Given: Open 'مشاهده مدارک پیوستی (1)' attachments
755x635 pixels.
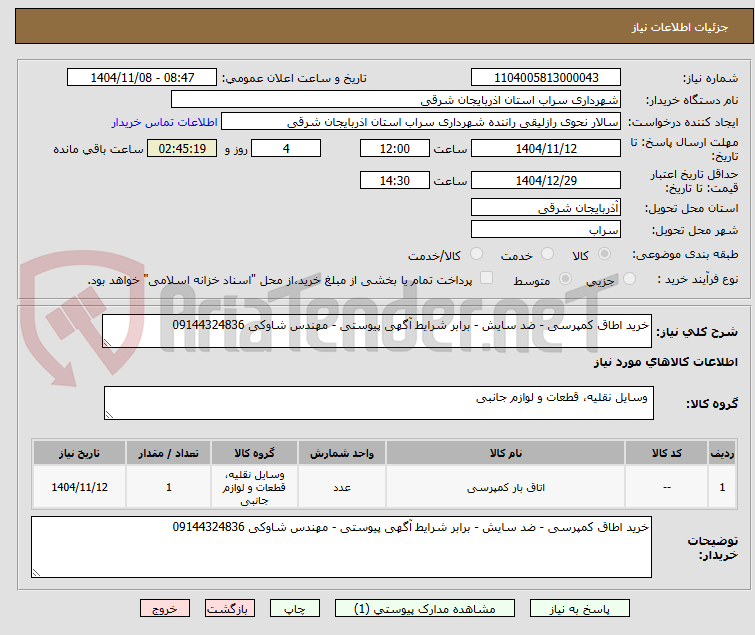Looking at the screenshot, I should (425, 608).
